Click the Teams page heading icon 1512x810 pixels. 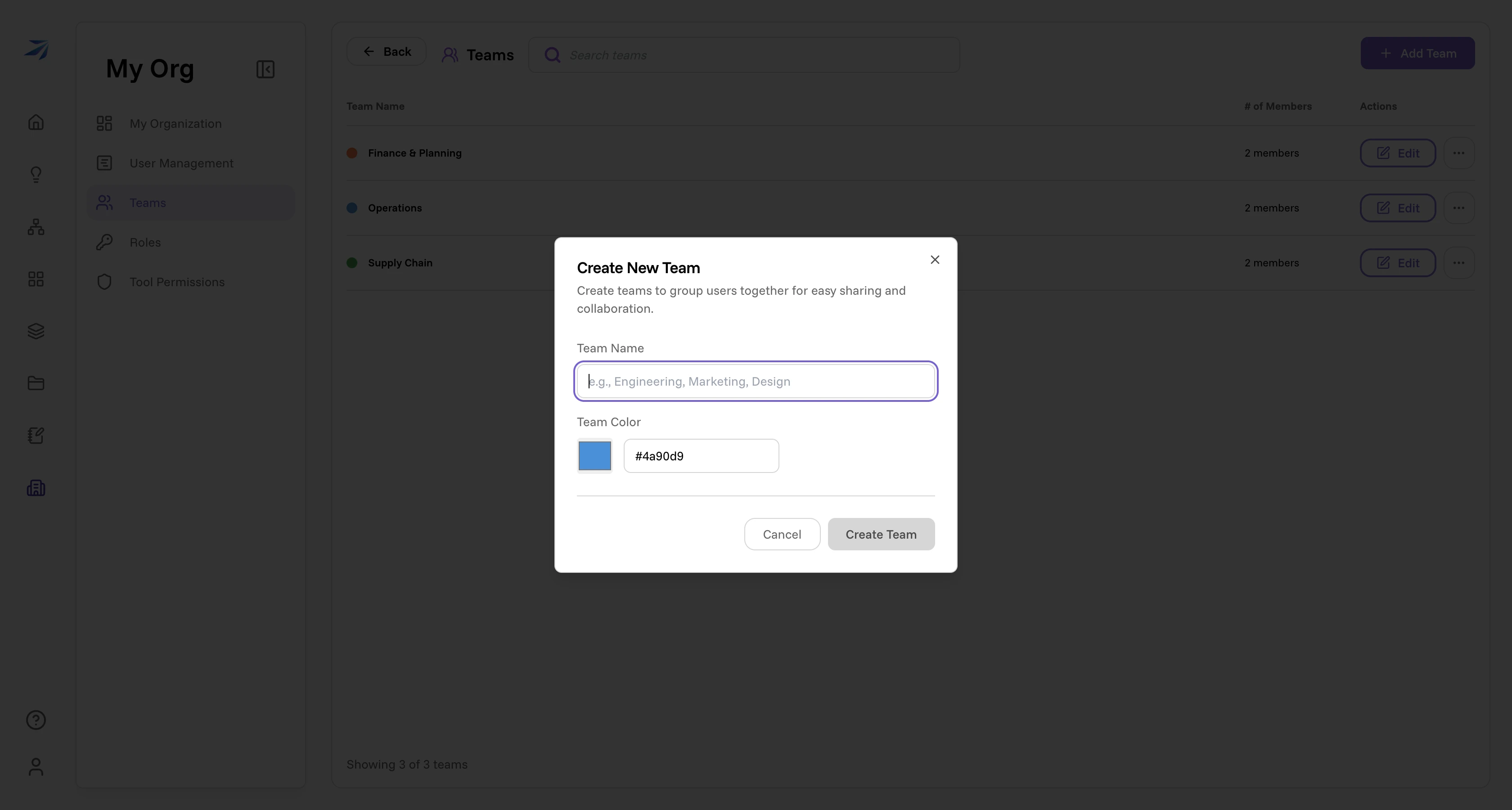[x=450, y=55]
